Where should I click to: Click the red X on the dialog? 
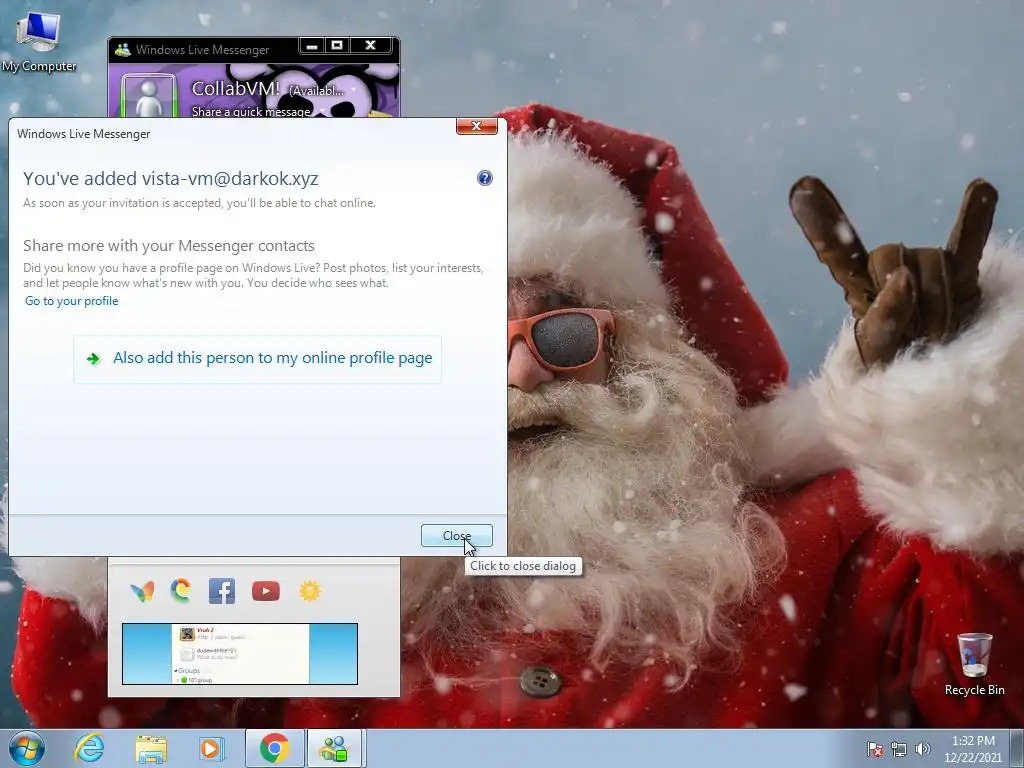pos(477,126)
